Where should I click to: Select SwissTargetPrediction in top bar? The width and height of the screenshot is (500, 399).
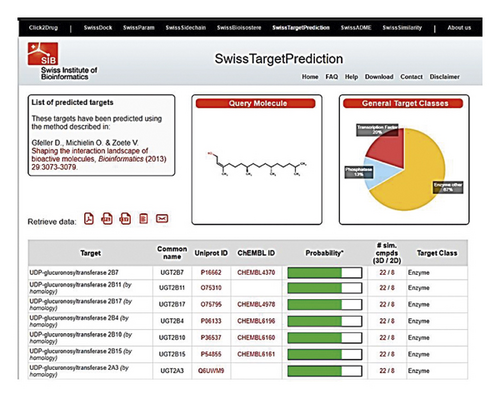(301, 28)
